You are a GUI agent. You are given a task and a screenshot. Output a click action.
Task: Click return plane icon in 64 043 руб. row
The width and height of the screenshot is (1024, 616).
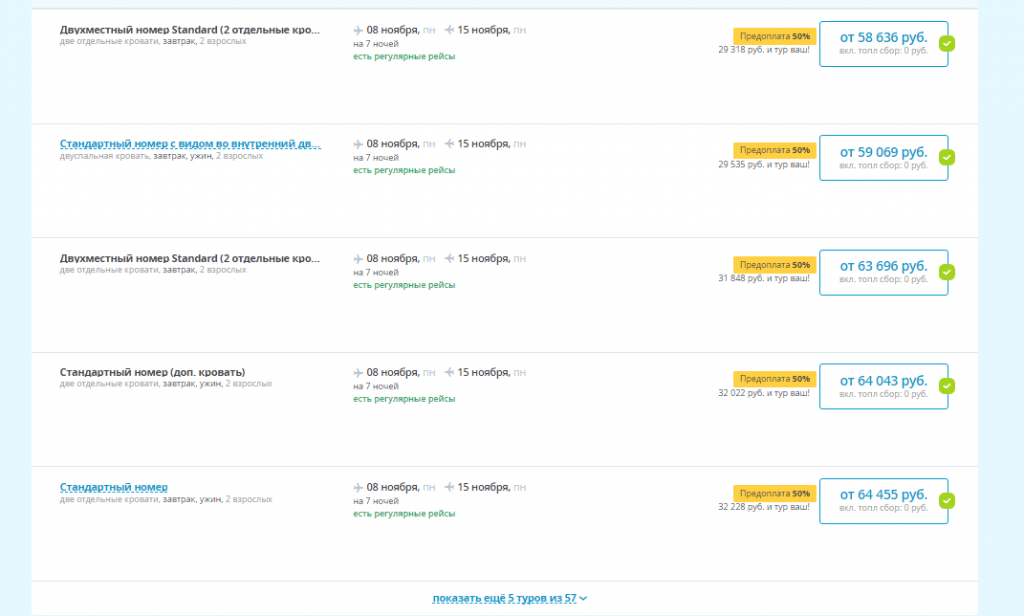[x=449, y=372]
